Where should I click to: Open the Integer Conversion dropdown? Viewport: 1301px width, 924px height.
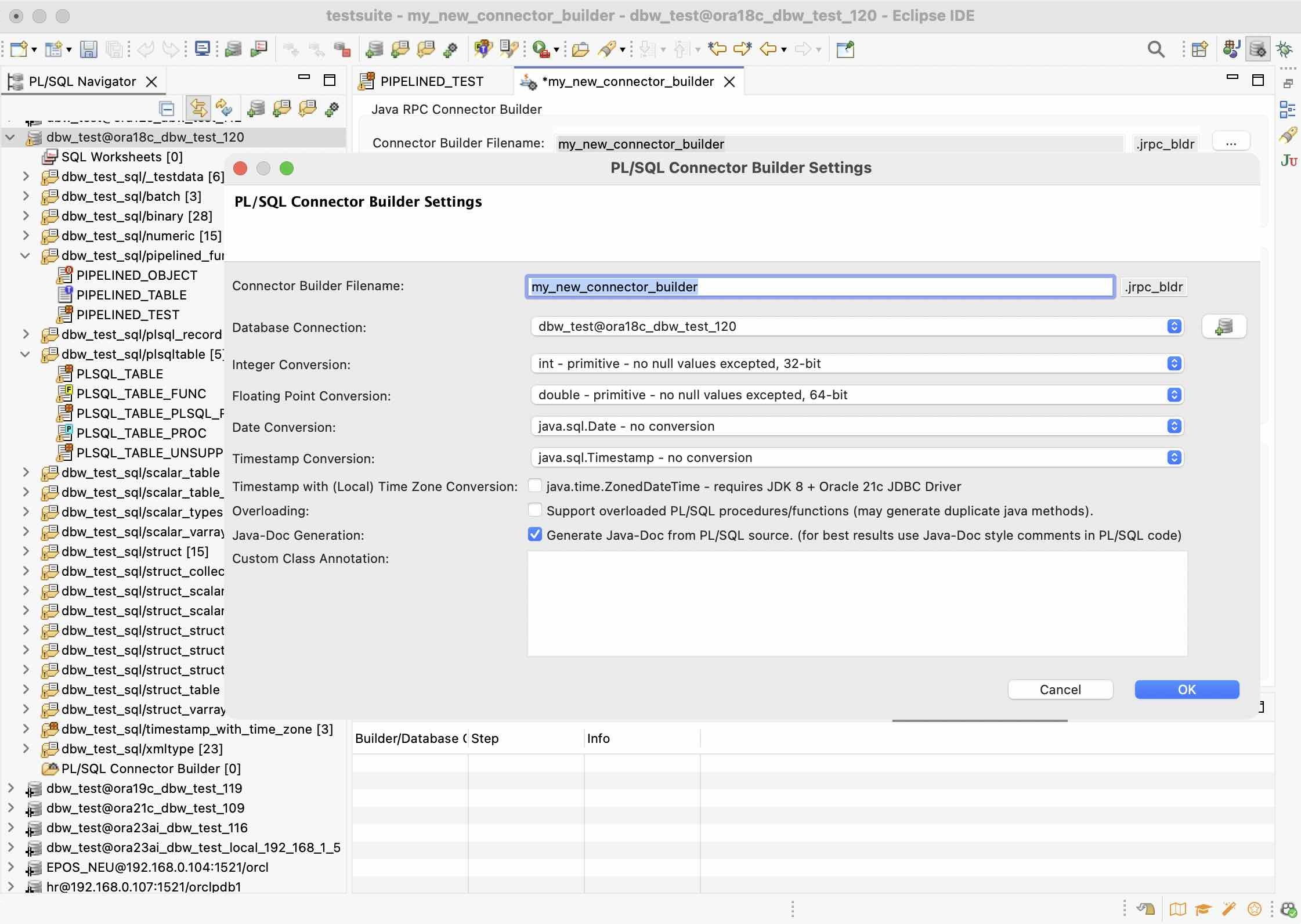pyautogui.click(x=1174, y=363)
